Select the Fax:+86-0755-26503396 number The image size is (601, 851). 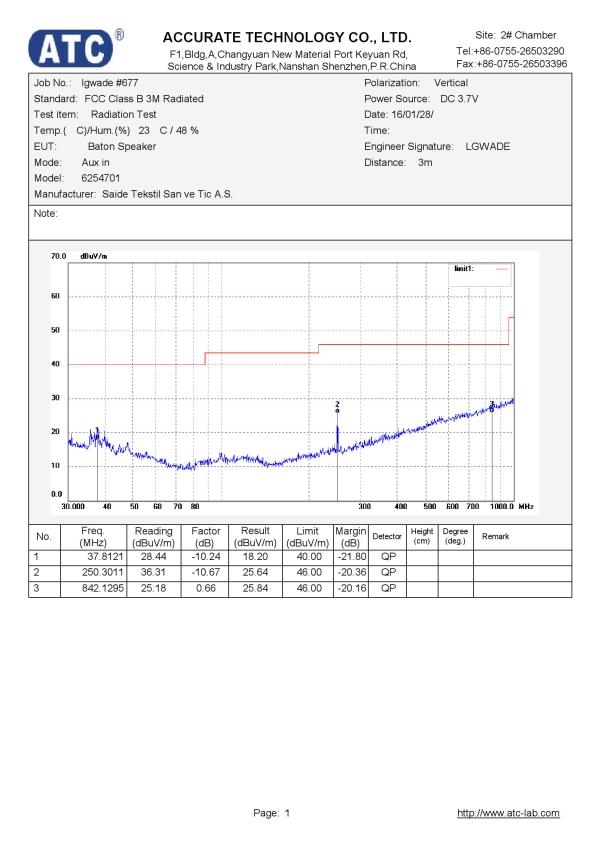click(x=511, y=63)
